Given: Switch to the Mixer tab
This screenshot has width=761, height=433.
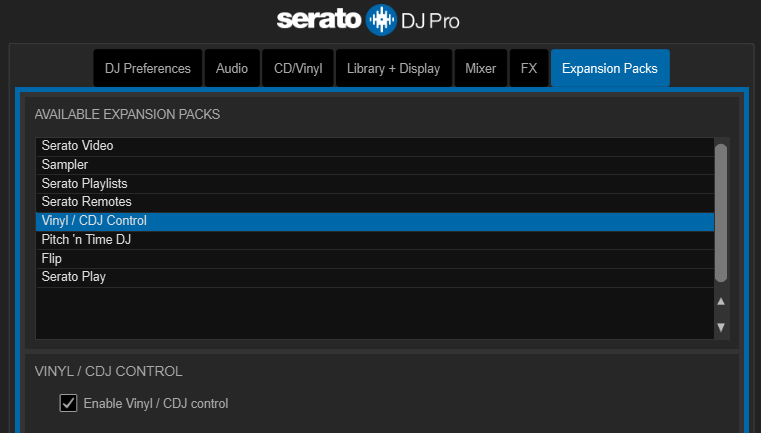Looking at the screenshot, I should pyautogui.click(x=480, y=69).
